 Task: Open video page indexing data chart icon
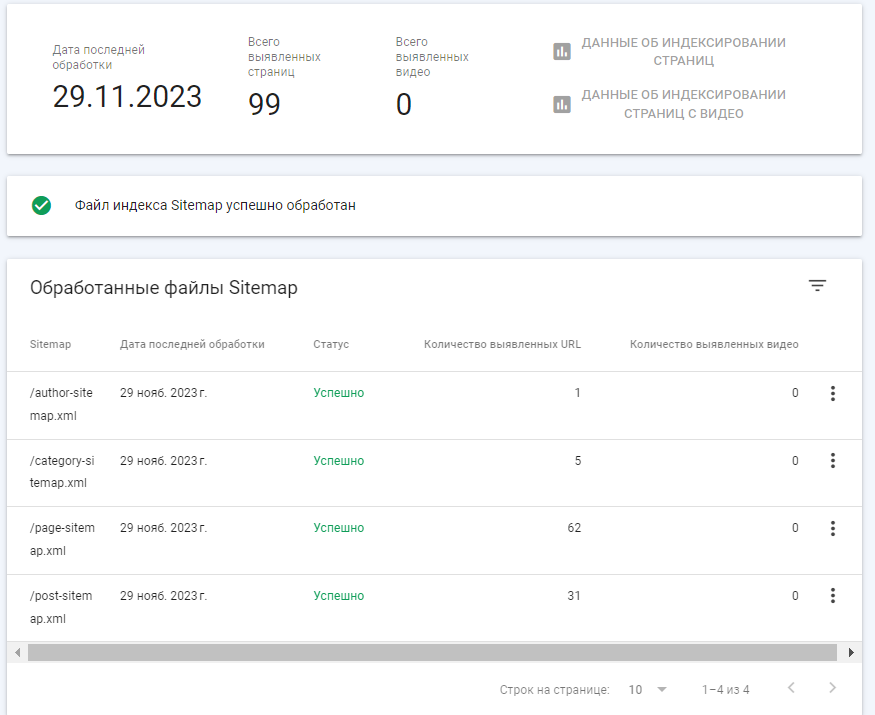tap(562, 104)
